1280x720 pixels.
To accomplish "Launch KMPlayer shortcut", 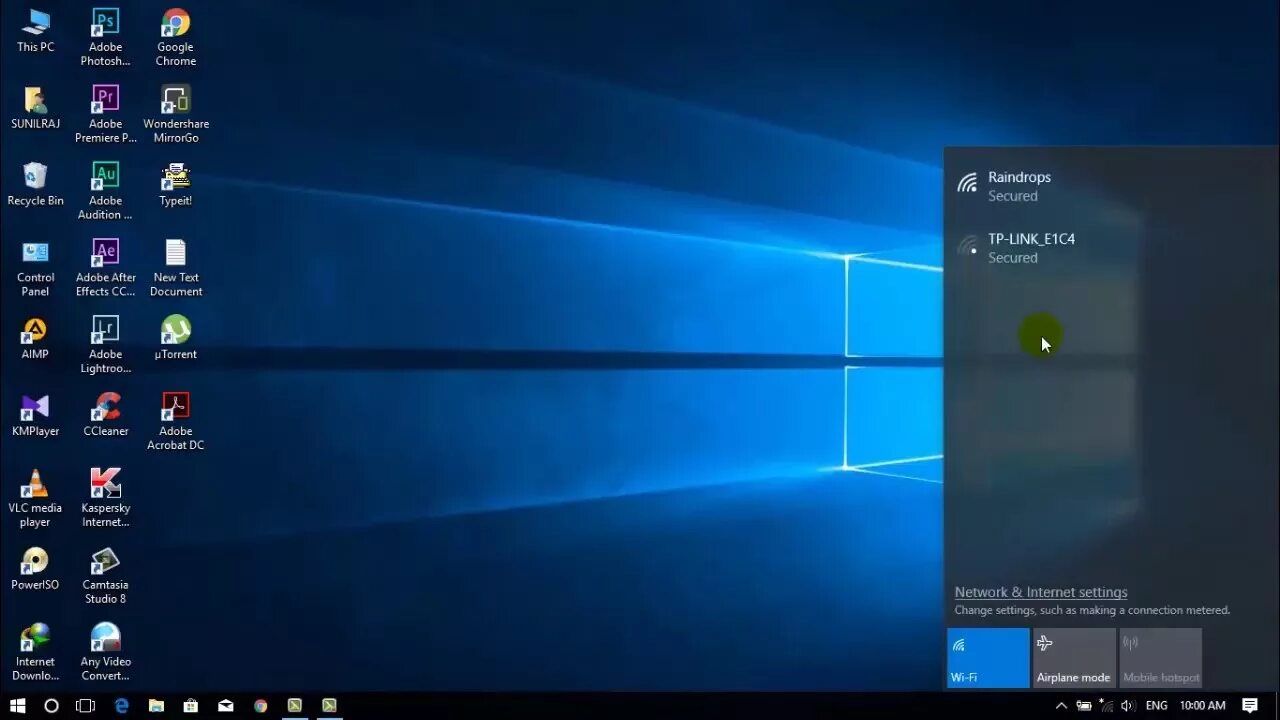I will point(35,415).
